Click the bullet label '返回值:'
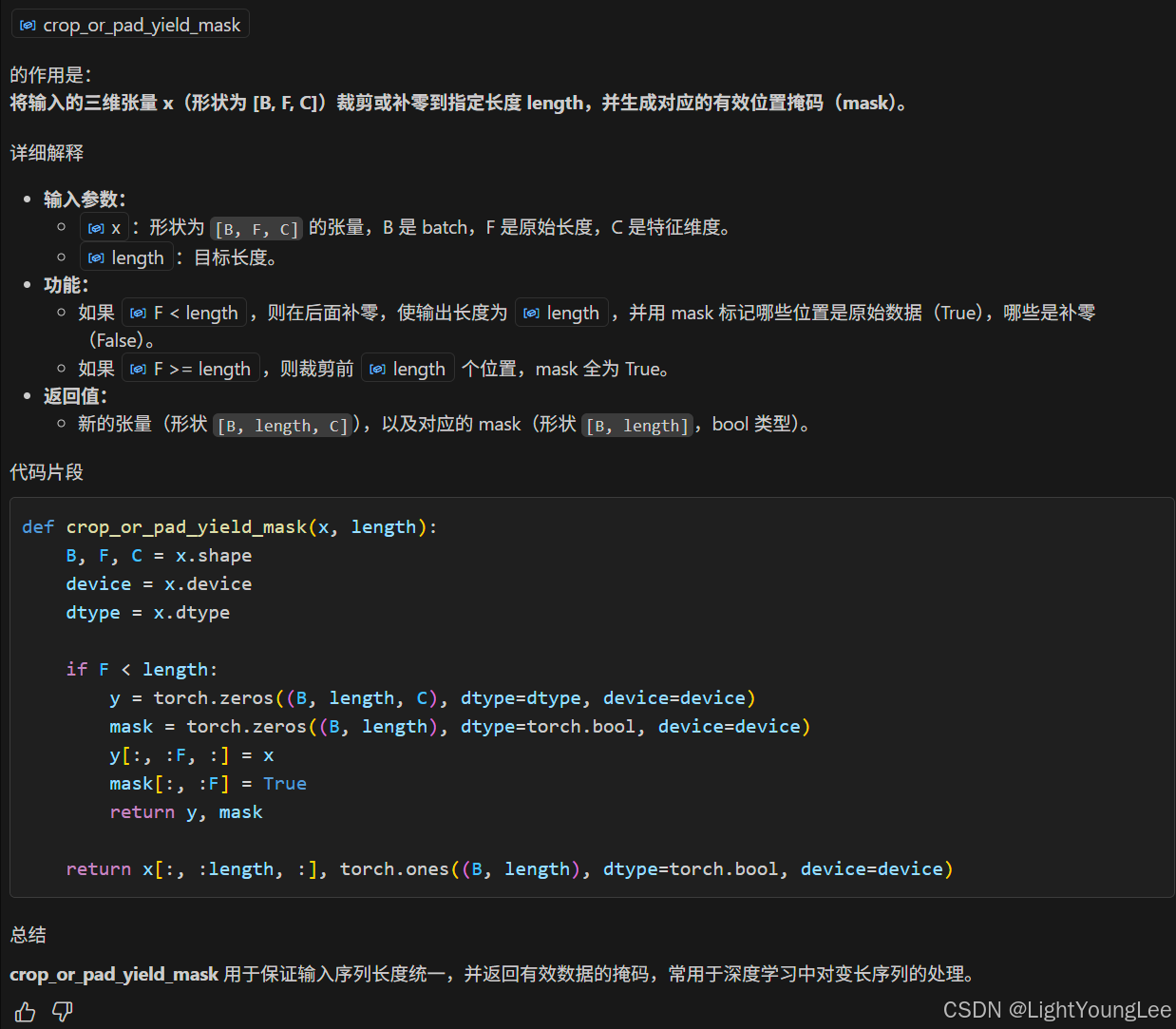This screenshot has width=1176, height=1029. coord(75,396)
